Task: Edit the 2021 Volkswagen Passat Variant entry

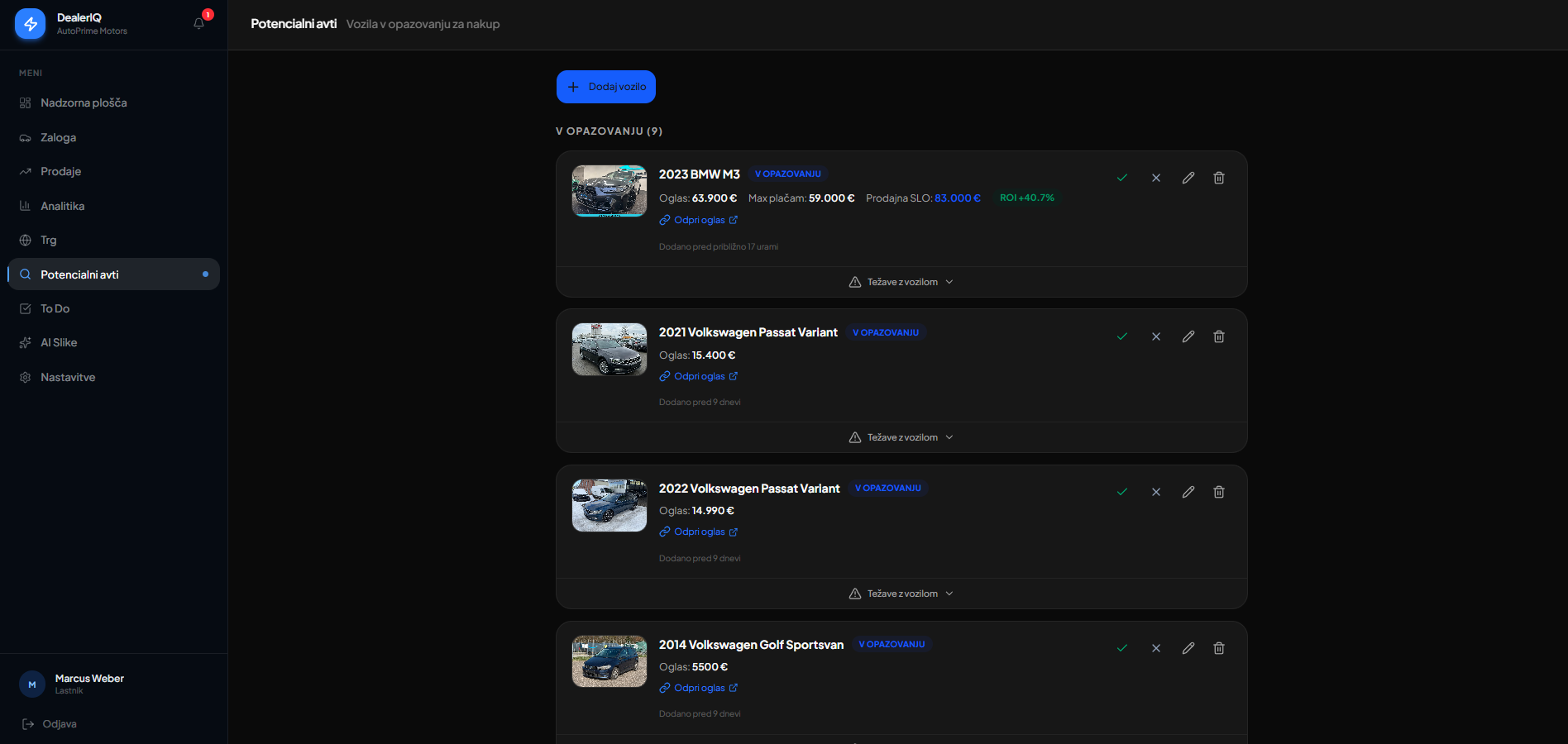Action: tap(1188, 336)
